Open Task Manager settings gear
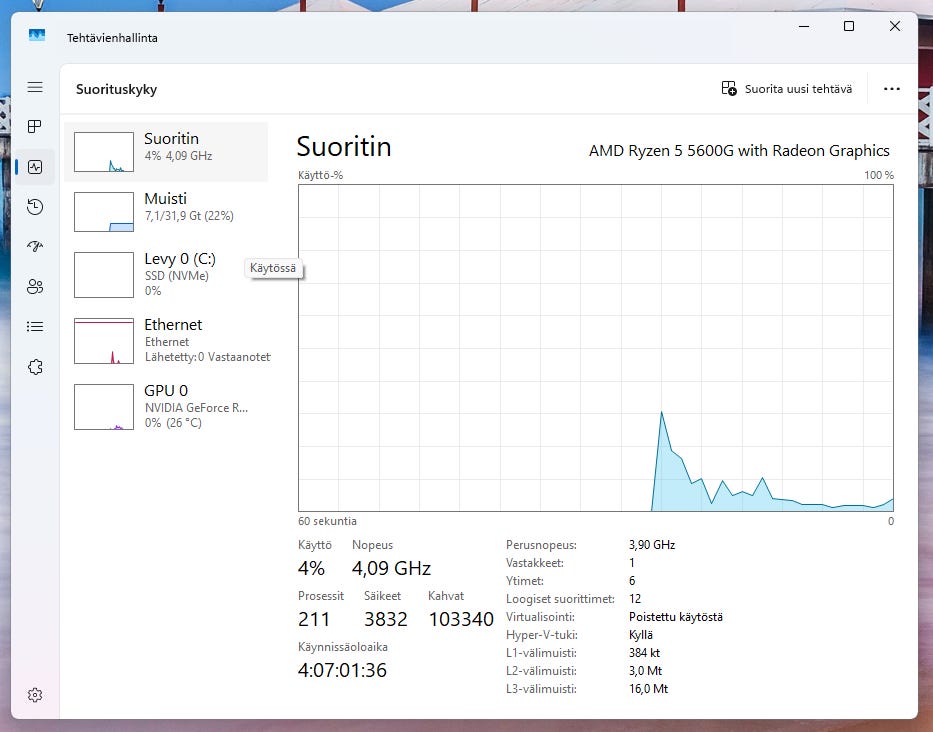The height and width of the screenshot is (732, 933). (35, 695)
